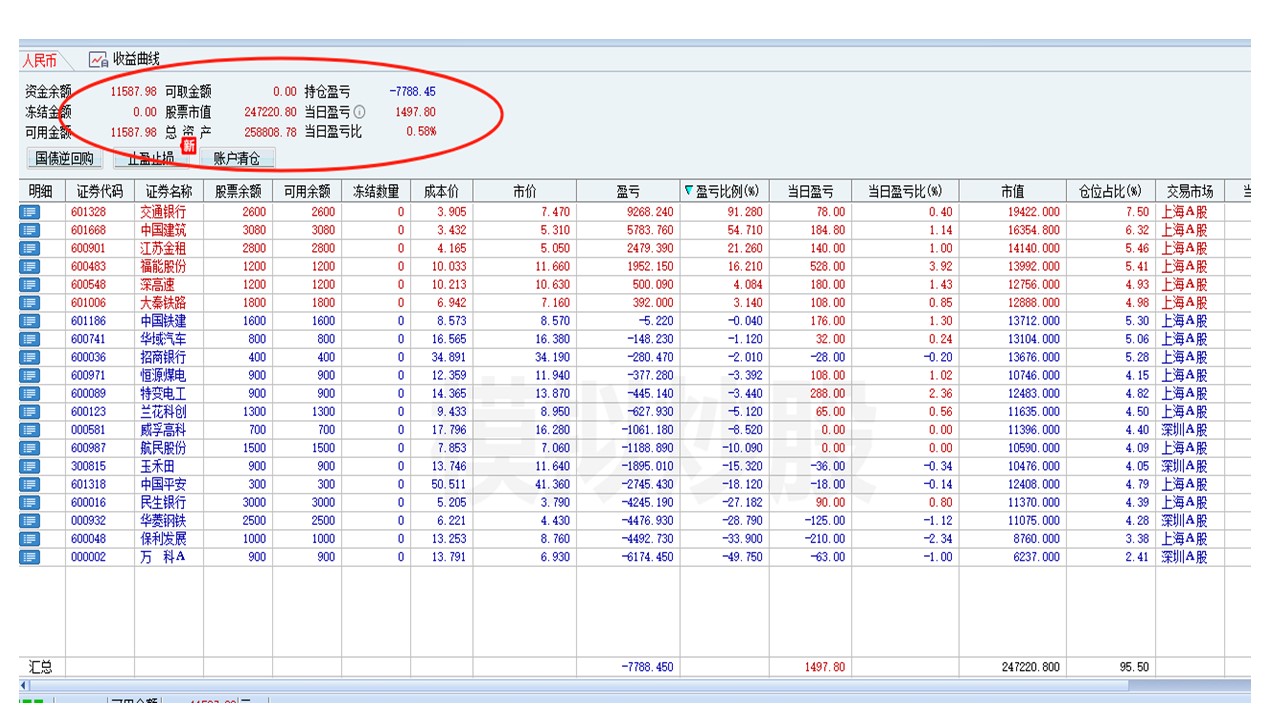Open the detail icon for 中国建筑 row
Viewport: 1280px width, 720px height.
point(29,230)
